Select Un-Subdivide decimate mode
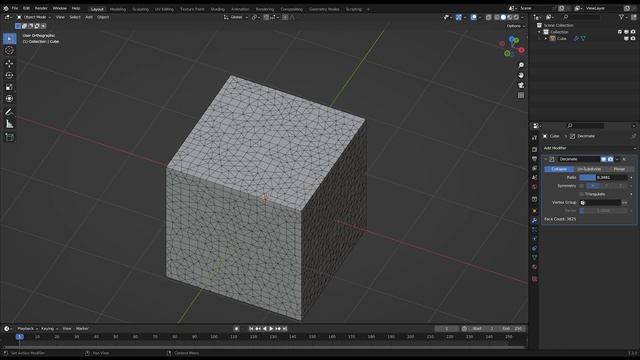Viewport: 640px width, 360px height. pyautogui.click(x=589, y=169)
